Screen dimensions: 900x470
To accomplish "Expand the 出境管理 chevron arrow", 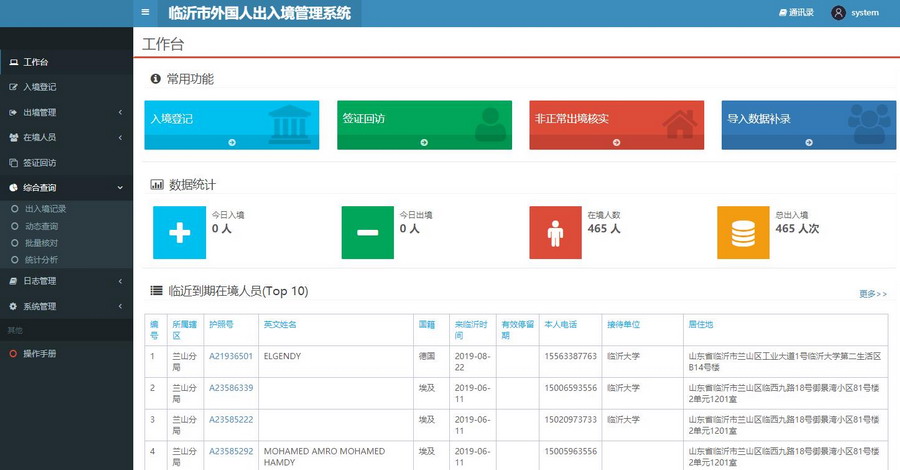I will (x=120, y=112).
